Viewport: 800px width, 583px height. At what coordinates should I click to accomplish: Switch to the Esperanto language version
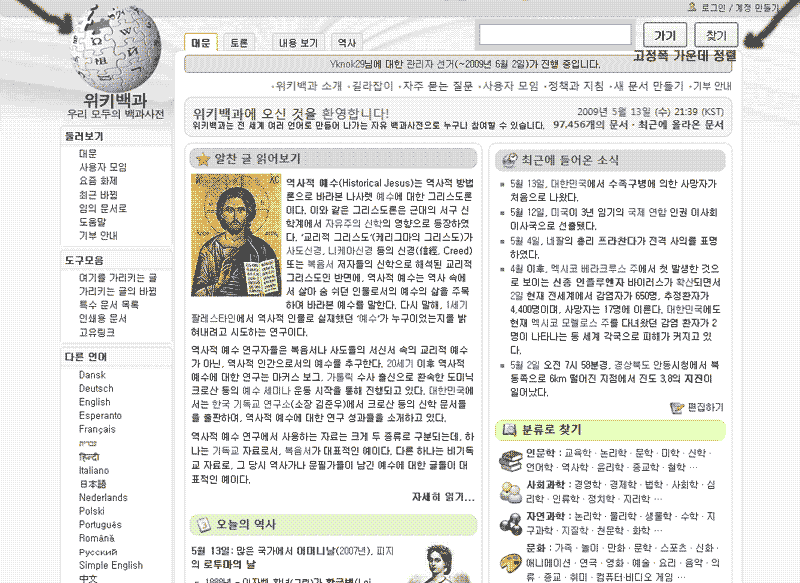(100, 416)
